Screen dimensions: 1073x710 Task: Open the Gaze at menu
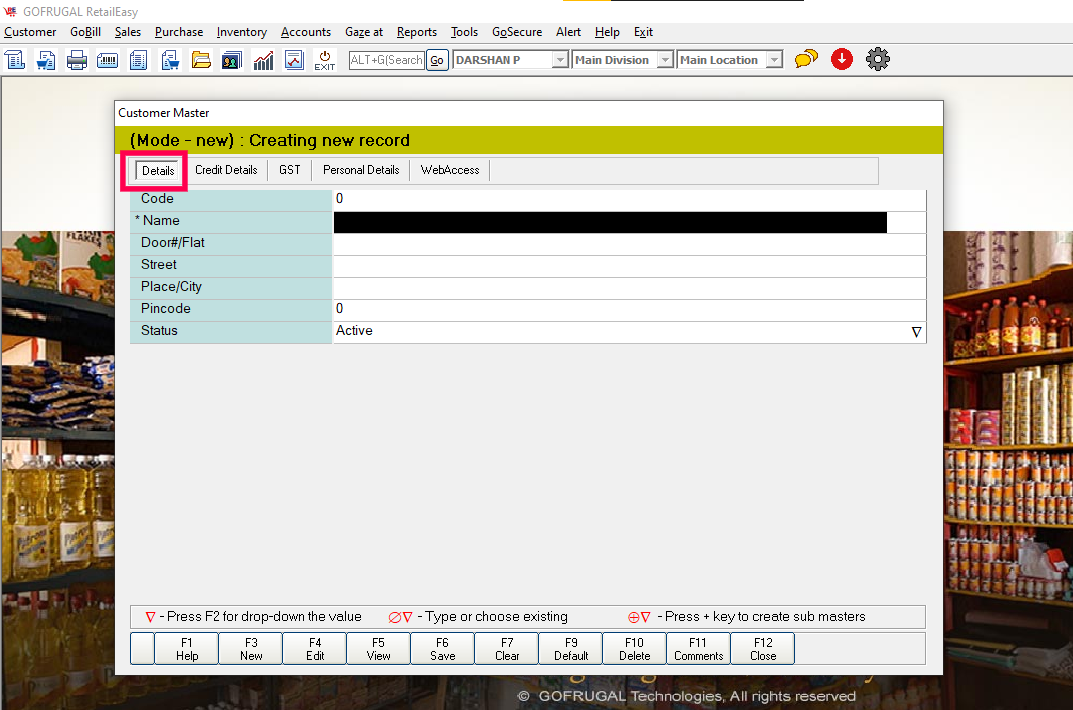[x=364, y=32]
